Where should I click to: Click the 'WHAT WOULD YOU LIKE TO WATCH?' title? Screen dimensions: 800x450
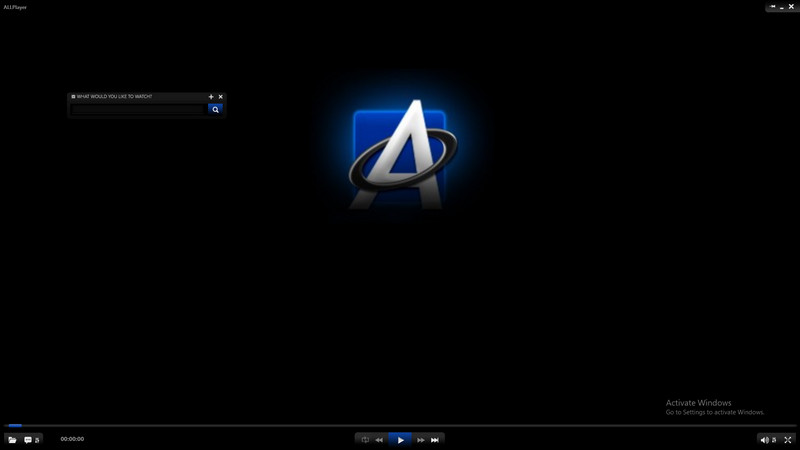coord(114,96)
